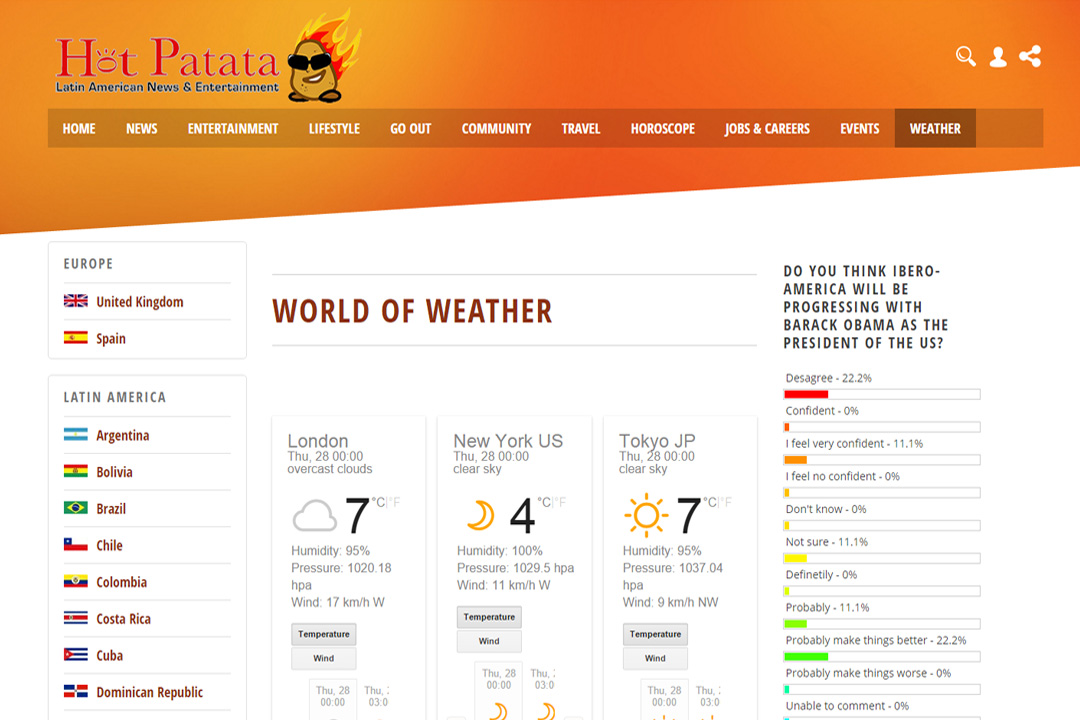Viewport: 1080px width, 720px height.
Task: Click Tokyo's large sun weather icon
Action: (x=646, y=515)
